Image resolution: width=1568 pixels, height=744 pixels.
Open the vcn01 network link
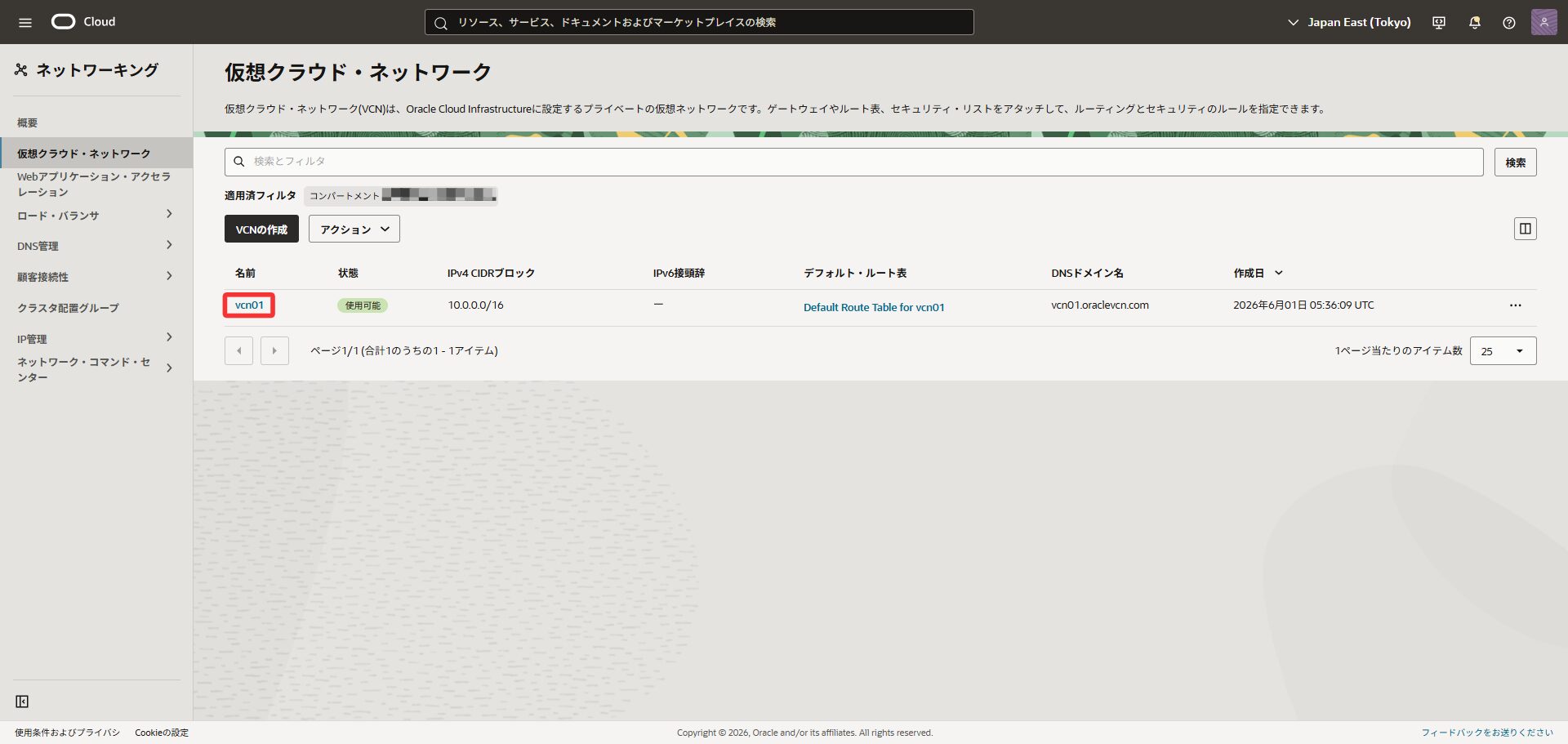(x=249, y=305)
